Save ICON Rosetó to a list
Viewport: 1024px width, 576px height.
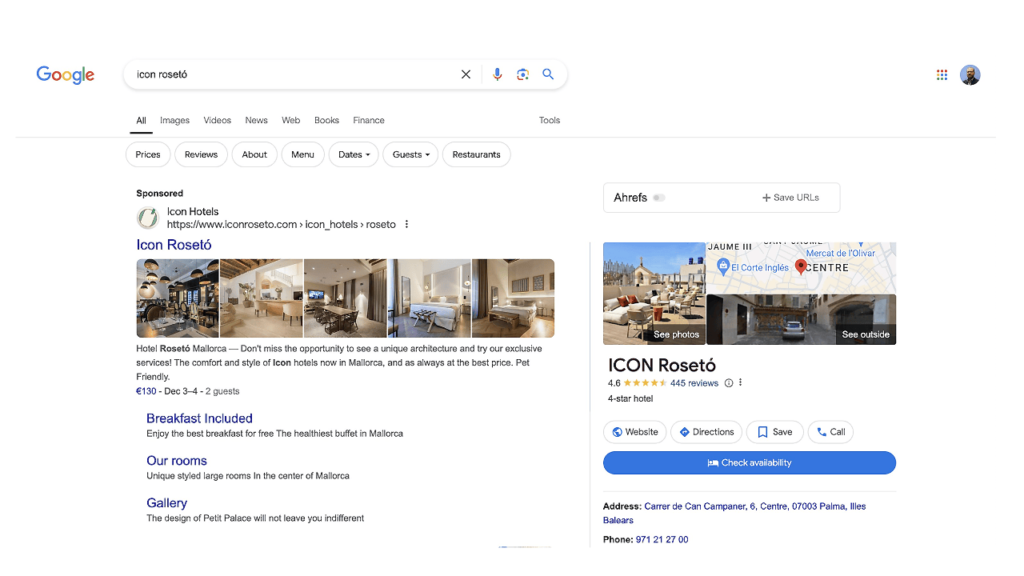[x=775, y=432]
